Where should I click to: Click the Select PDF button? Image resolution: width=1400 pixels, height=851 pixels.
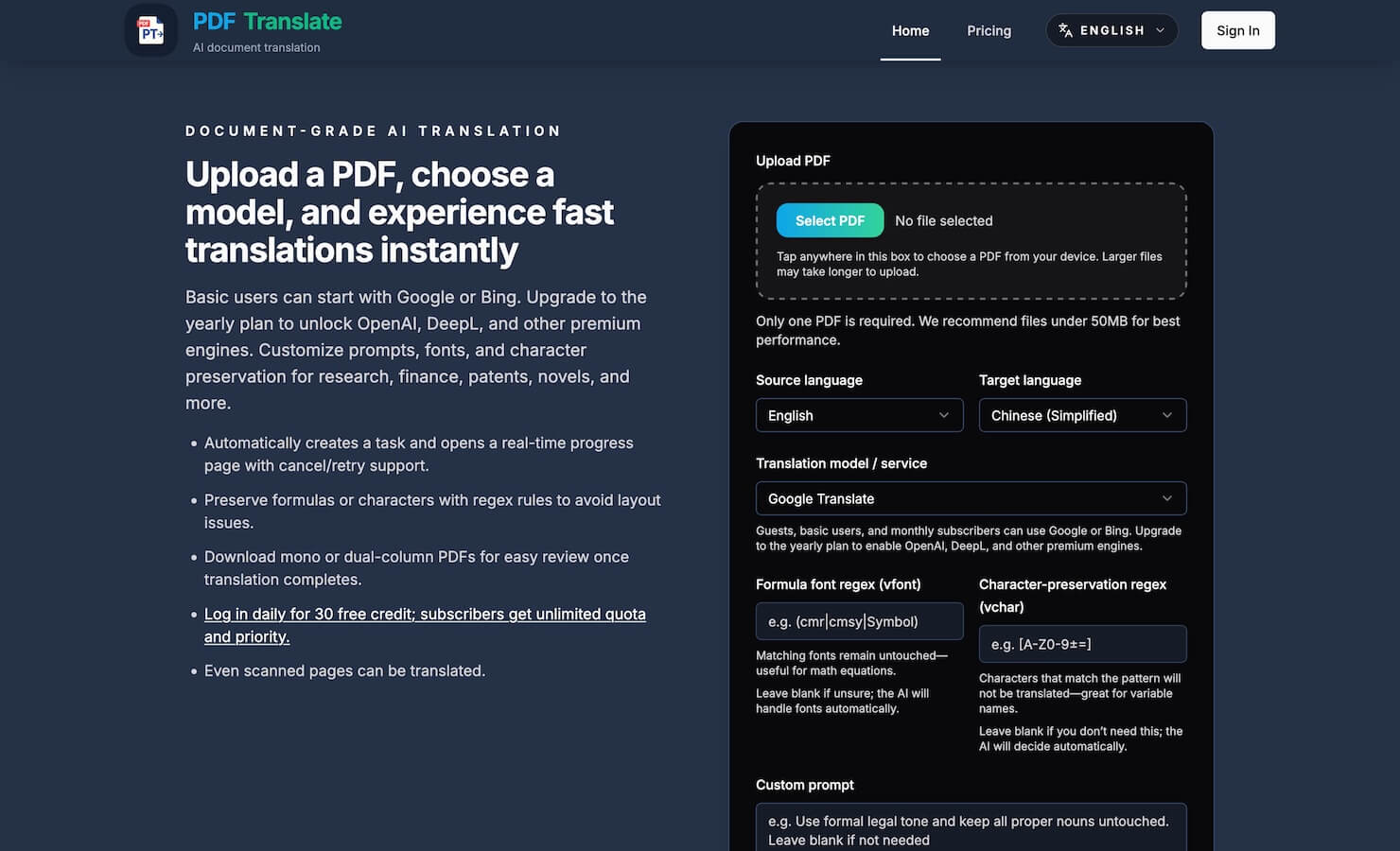click(829, 220)
